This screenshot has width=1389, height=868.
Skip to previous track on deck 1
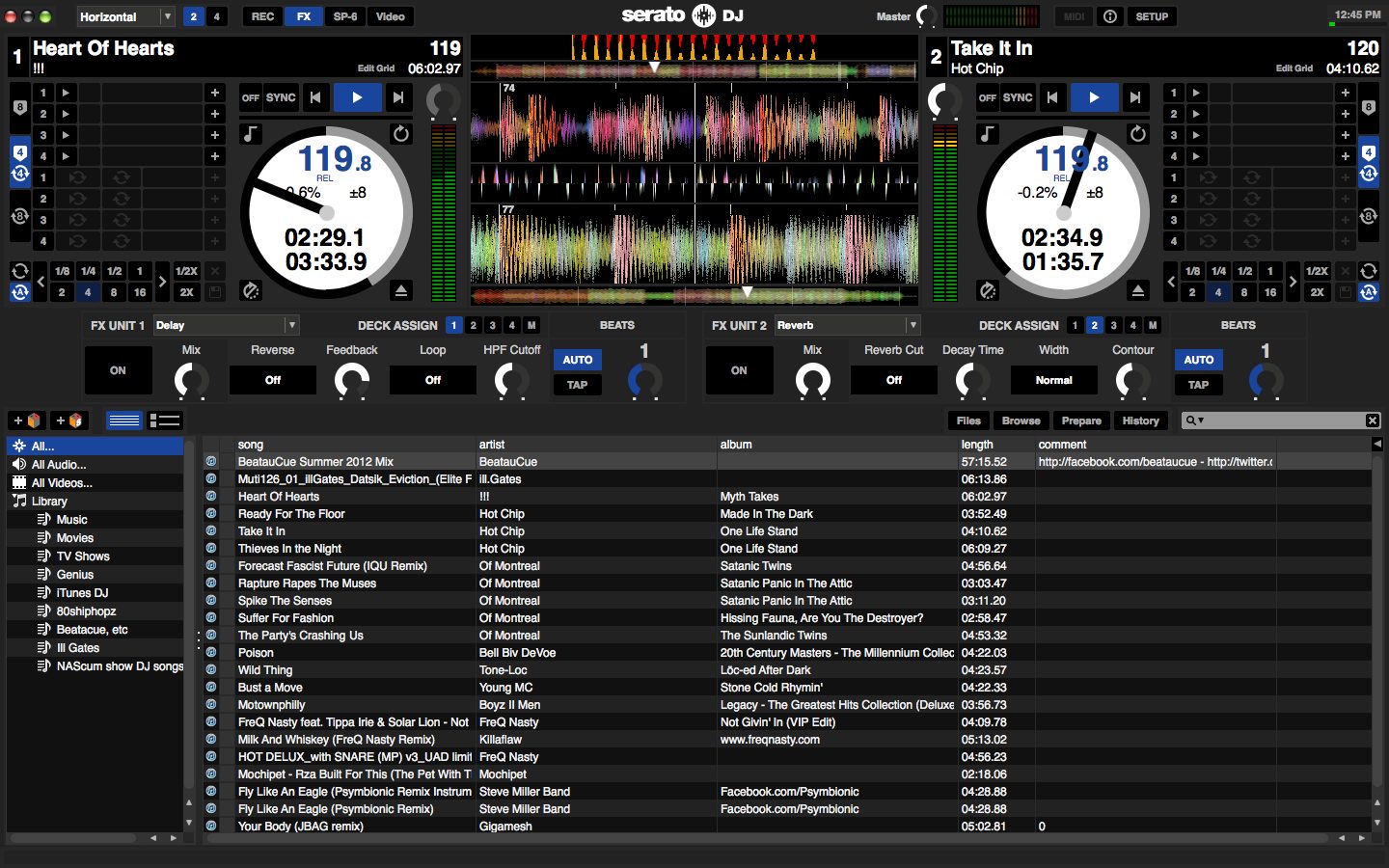click(315, 97)
